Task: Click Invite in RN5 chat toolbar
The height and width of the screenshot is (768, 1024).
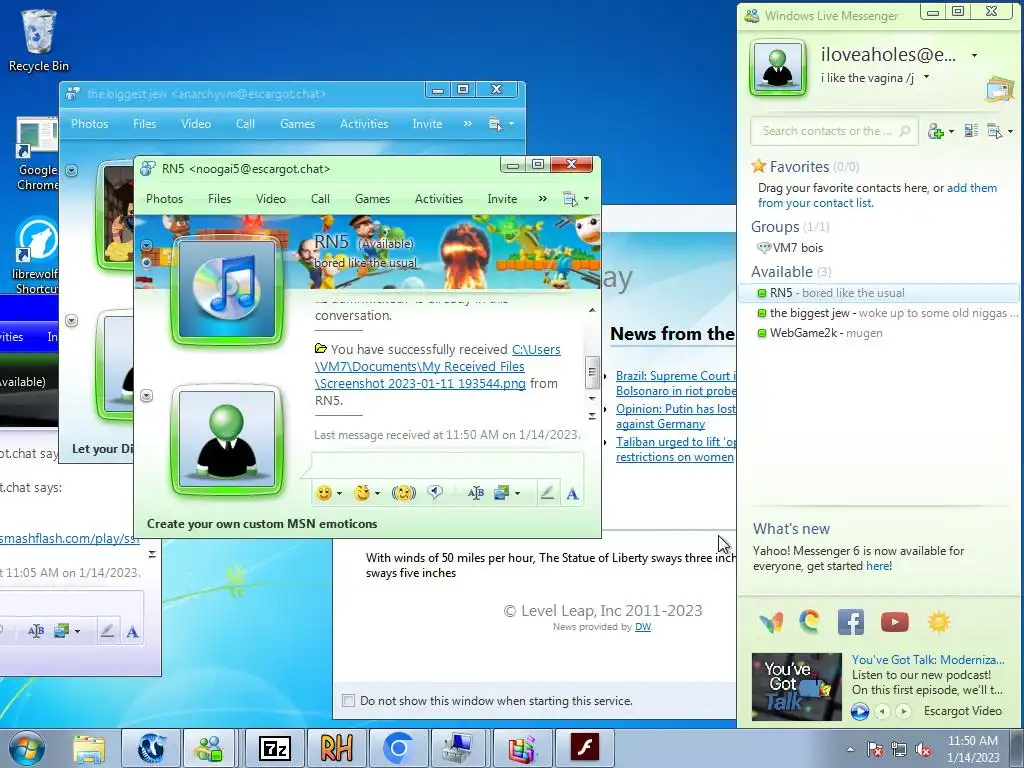Action: coord(502,199)
